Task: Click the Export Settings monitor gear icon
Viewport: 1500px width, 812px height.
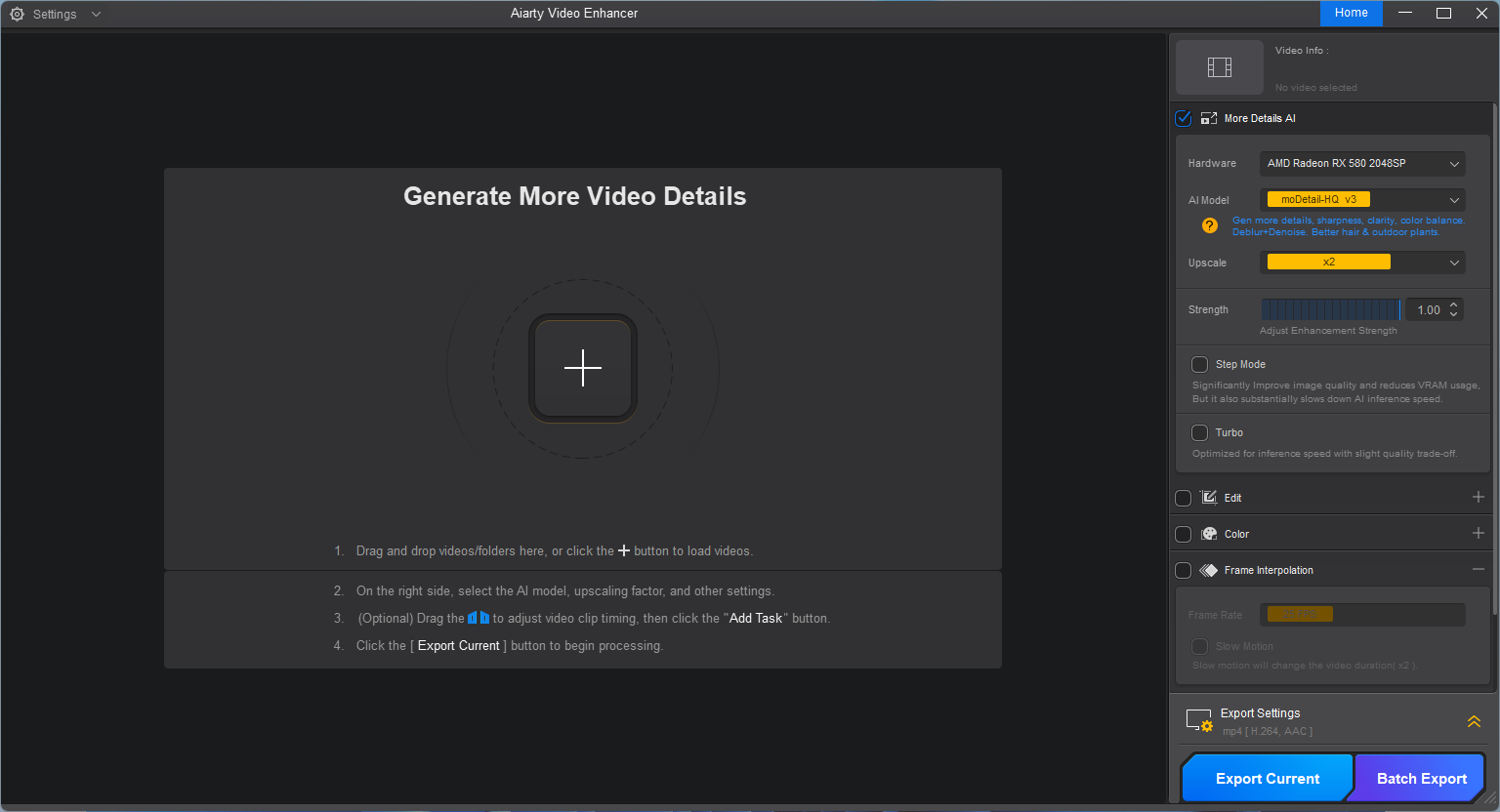Action: tap(1198, 721)
